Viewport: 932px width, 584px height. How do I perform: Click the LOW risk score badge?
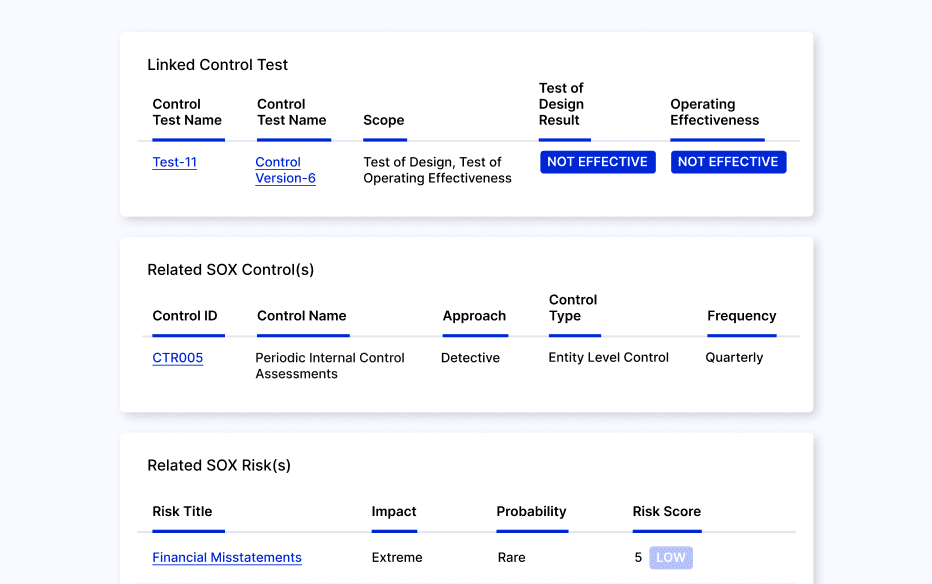(x=670, y=558)
